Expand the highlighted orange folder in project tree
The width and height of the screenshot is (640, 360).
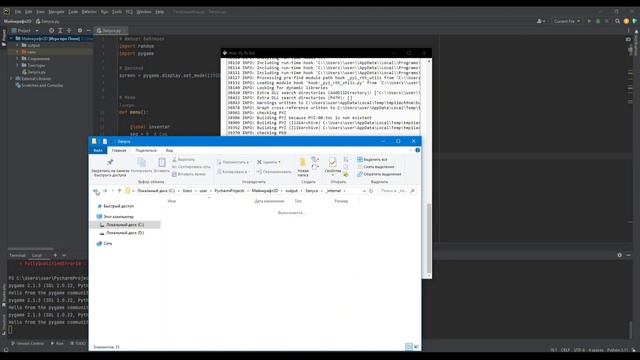(x=17, y=52)
